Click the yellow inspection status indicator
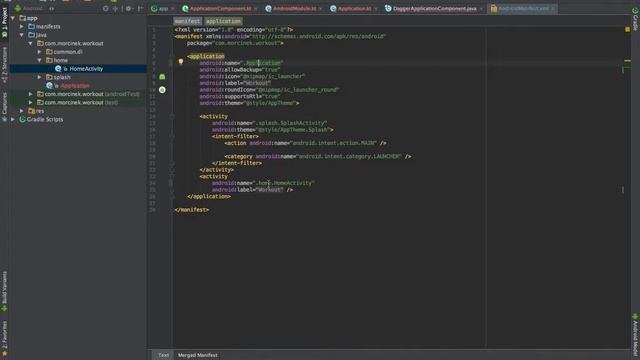The image size is (640, 360). pyautogui.click(x=627, y=29)
